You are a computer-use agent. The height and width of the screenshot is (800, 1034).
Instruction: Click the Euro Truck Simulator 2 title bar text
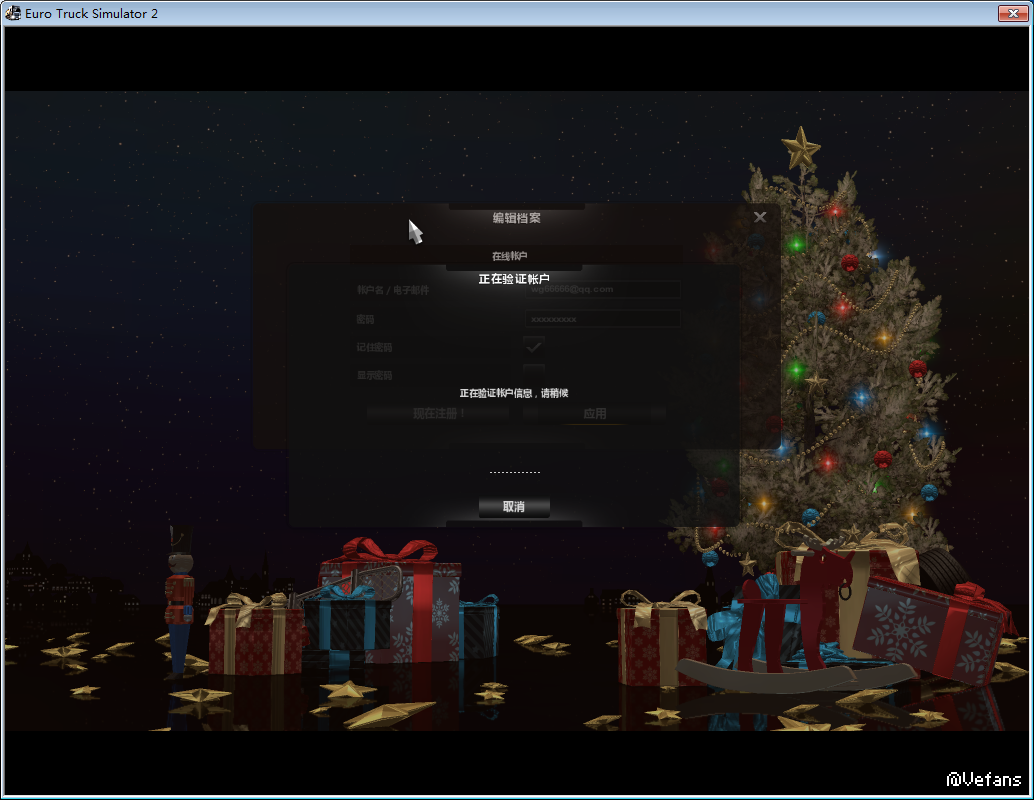point(91,14)
